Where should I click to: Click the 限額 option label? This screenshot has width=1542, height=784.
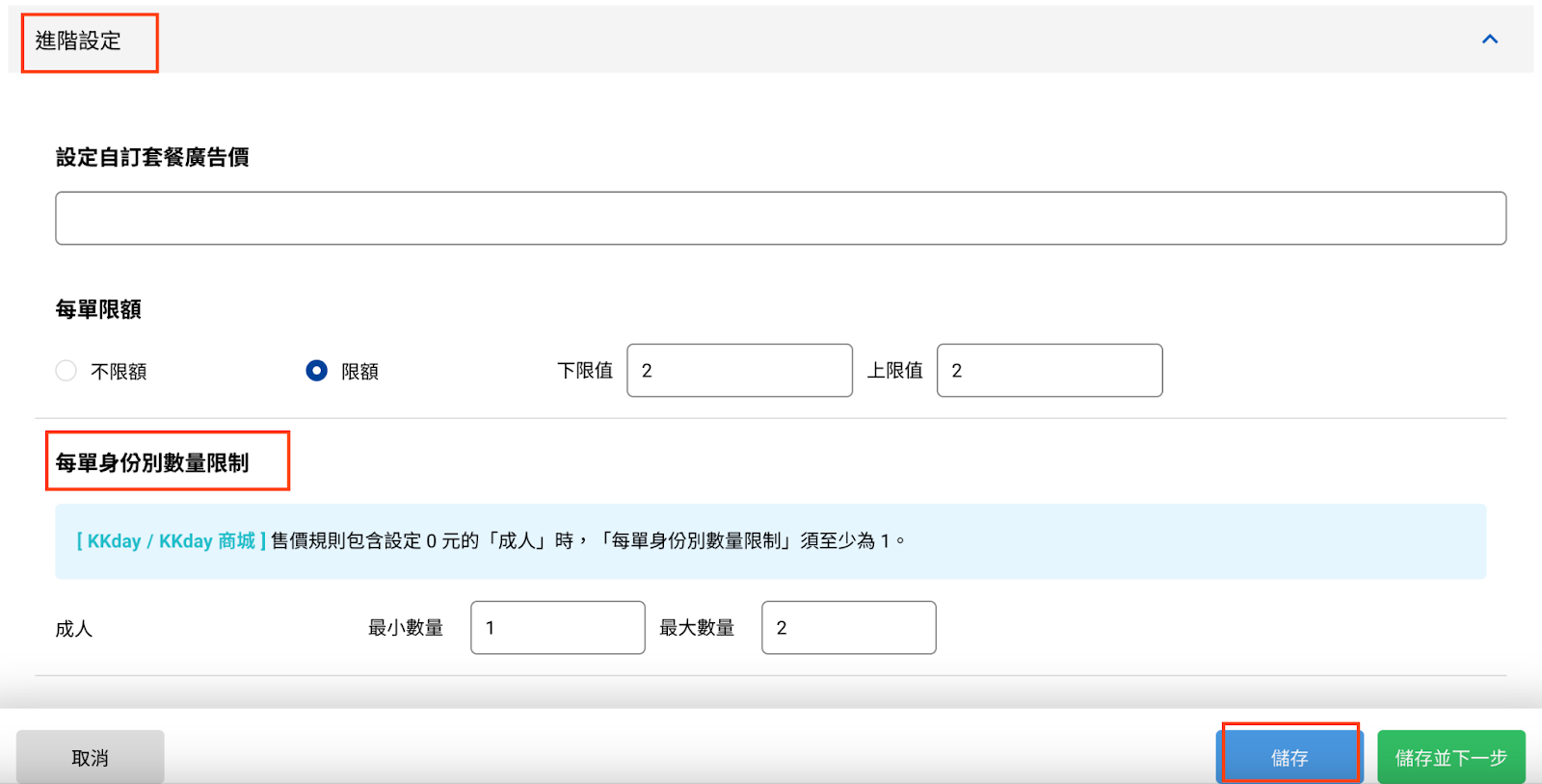pyautogui.click(x=359, y=372)
